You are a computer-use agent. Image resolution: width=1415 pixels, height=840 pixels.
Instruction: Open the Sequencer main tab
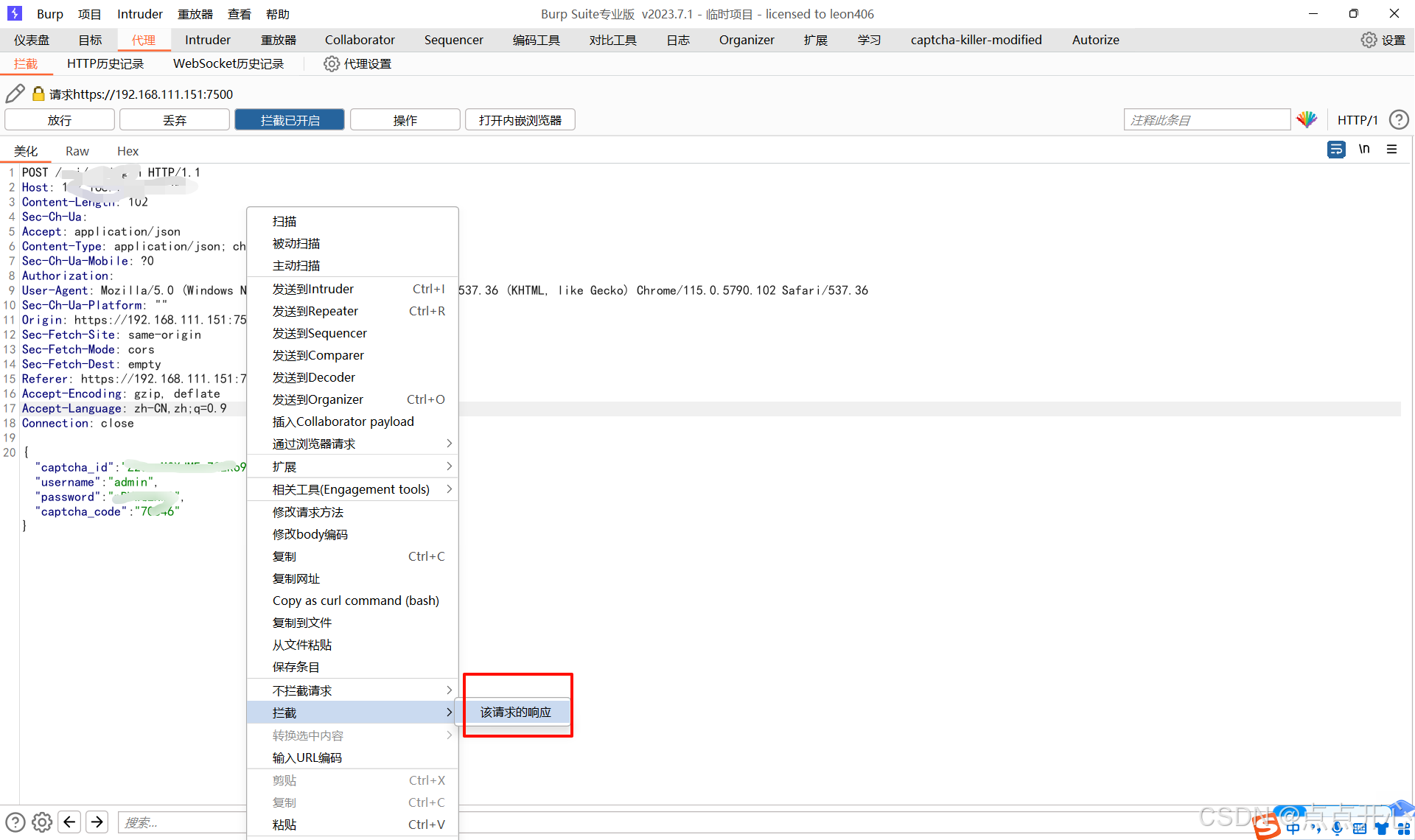[453, 40]
